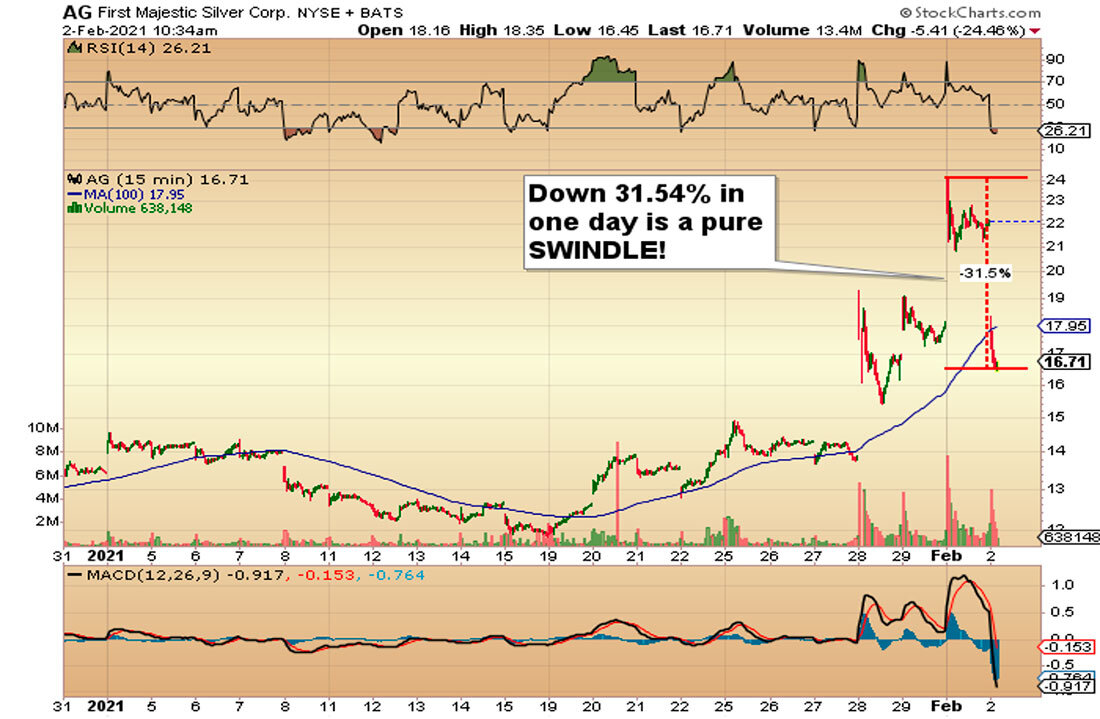Select the red price marker 16.71
1100x719 pixels.
(x=1066, y=363)
